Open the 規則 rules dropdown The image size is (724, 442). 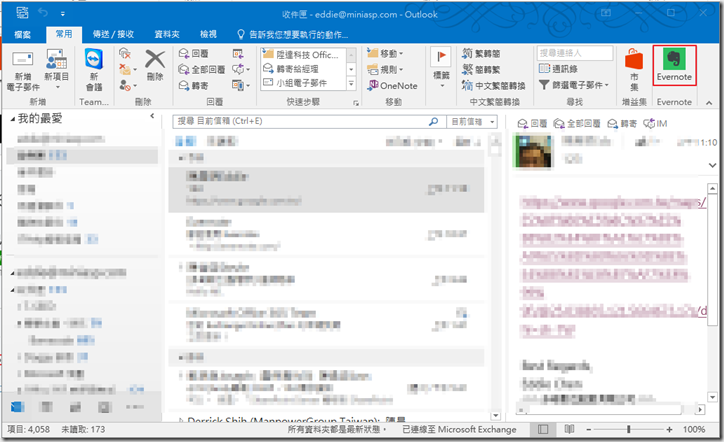click(385, 70)
